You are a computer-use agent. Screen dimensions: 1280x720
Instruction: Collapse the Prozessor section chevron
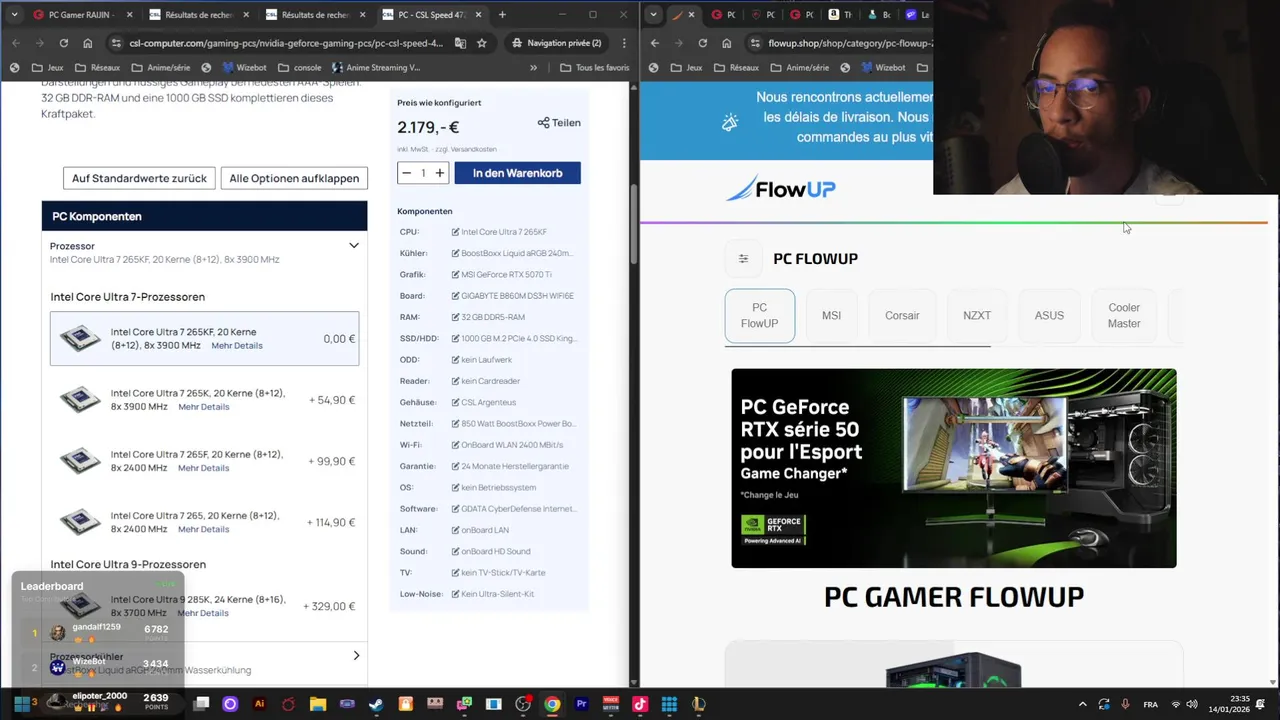(x=353, y=245)
